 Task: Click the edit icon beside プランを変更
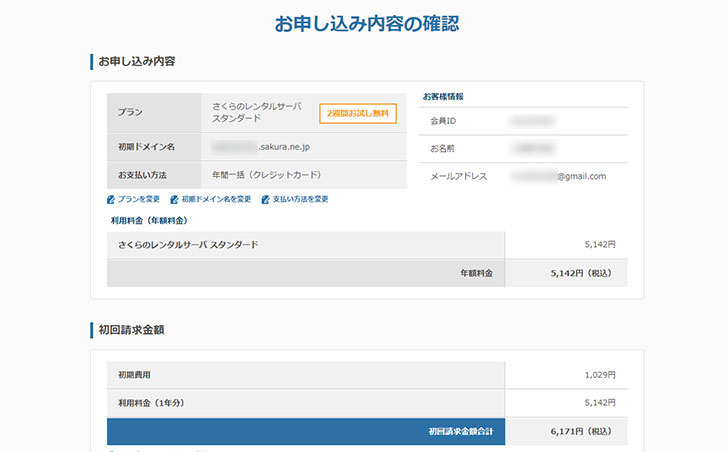(x=111, y=200)
